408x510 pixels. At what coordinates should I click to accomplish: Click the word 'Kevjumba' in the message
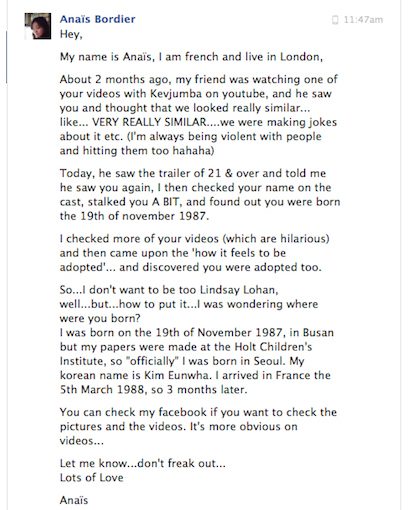pyautogui.click(x=176, y=94)
